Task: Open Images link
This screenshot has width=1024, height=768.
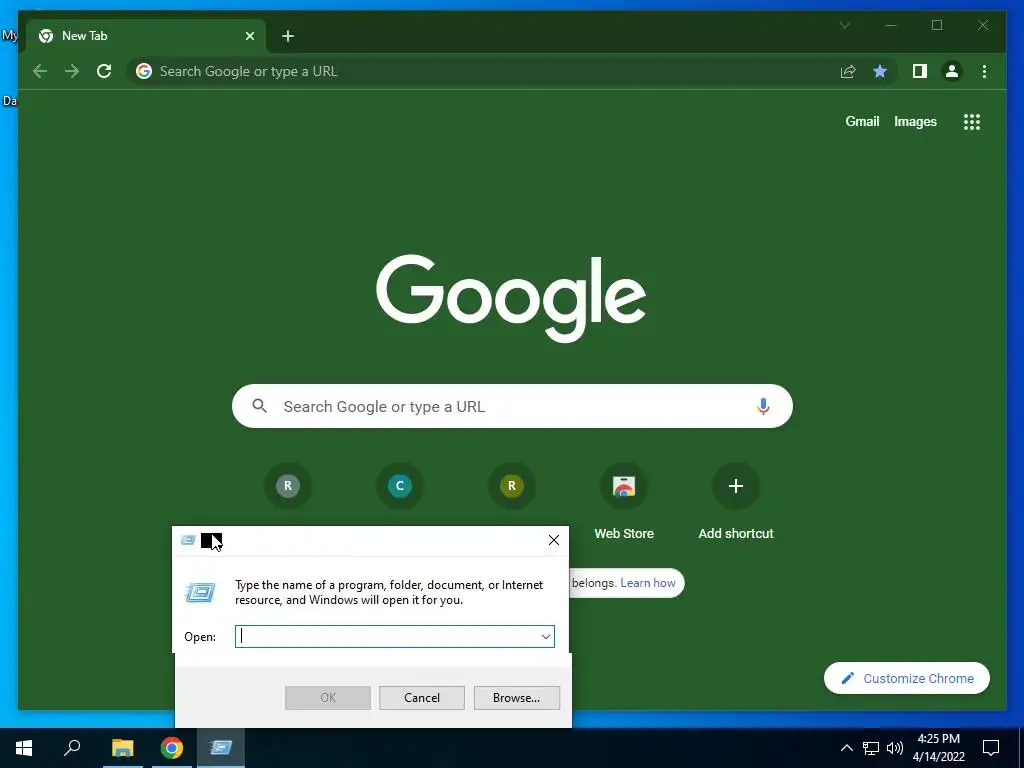Action: tap(915, 121)
